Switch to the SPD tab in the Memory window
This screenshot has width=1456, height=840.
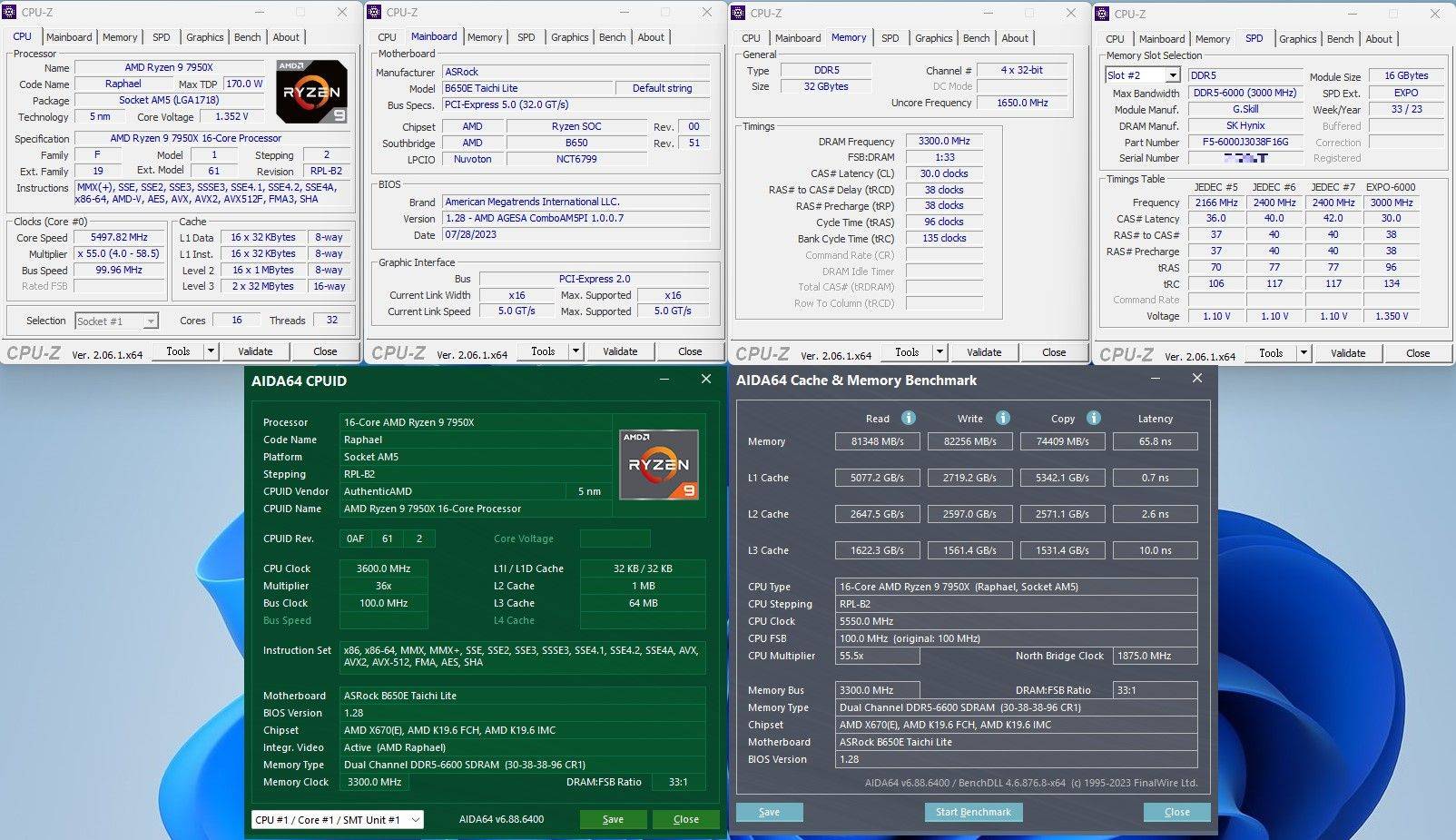(x=890, y=37)
